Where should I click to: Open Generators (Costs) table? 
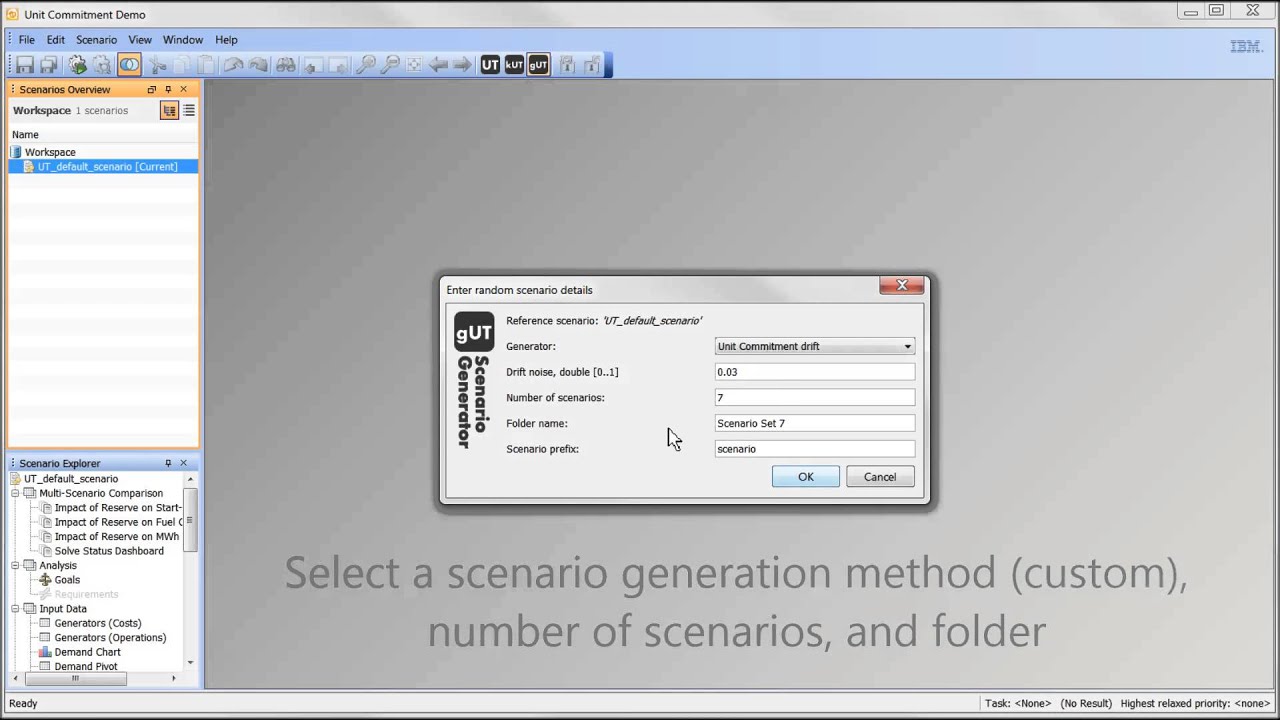pos(97,623)
